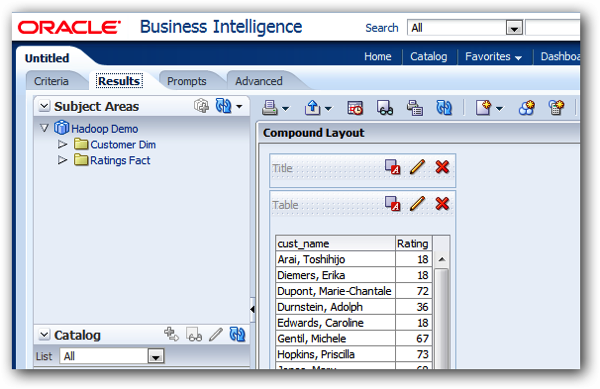Switch to the Criteria tab
This screenshot has width=600, height=389.
click(51, 81)
